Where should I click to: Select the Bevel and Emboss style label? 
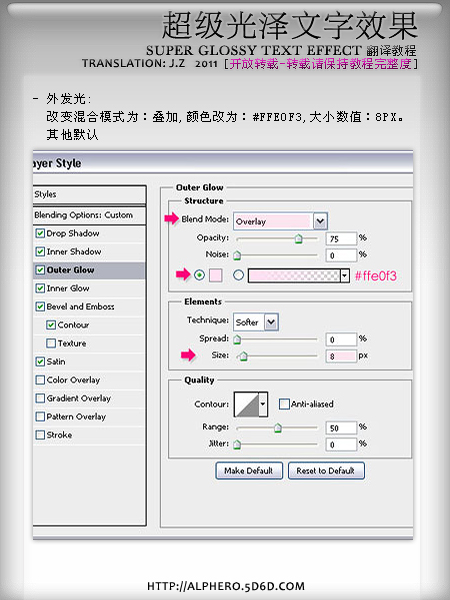80,307
